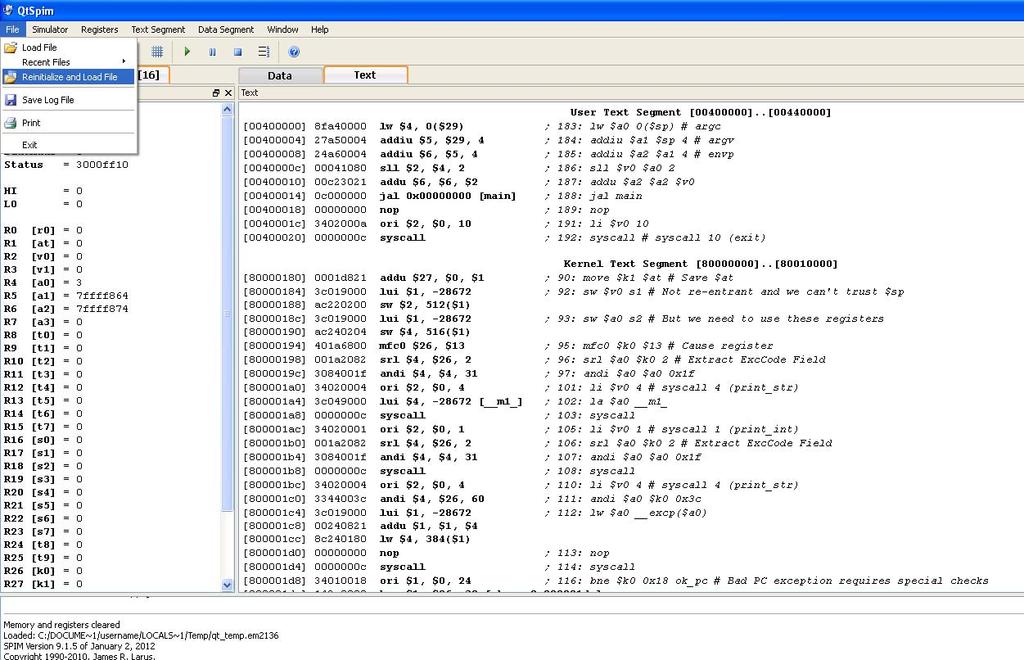Screen dimensions: 1024x660
Task: Choose Save Log File from the menu
Action: tap(69, 100)
